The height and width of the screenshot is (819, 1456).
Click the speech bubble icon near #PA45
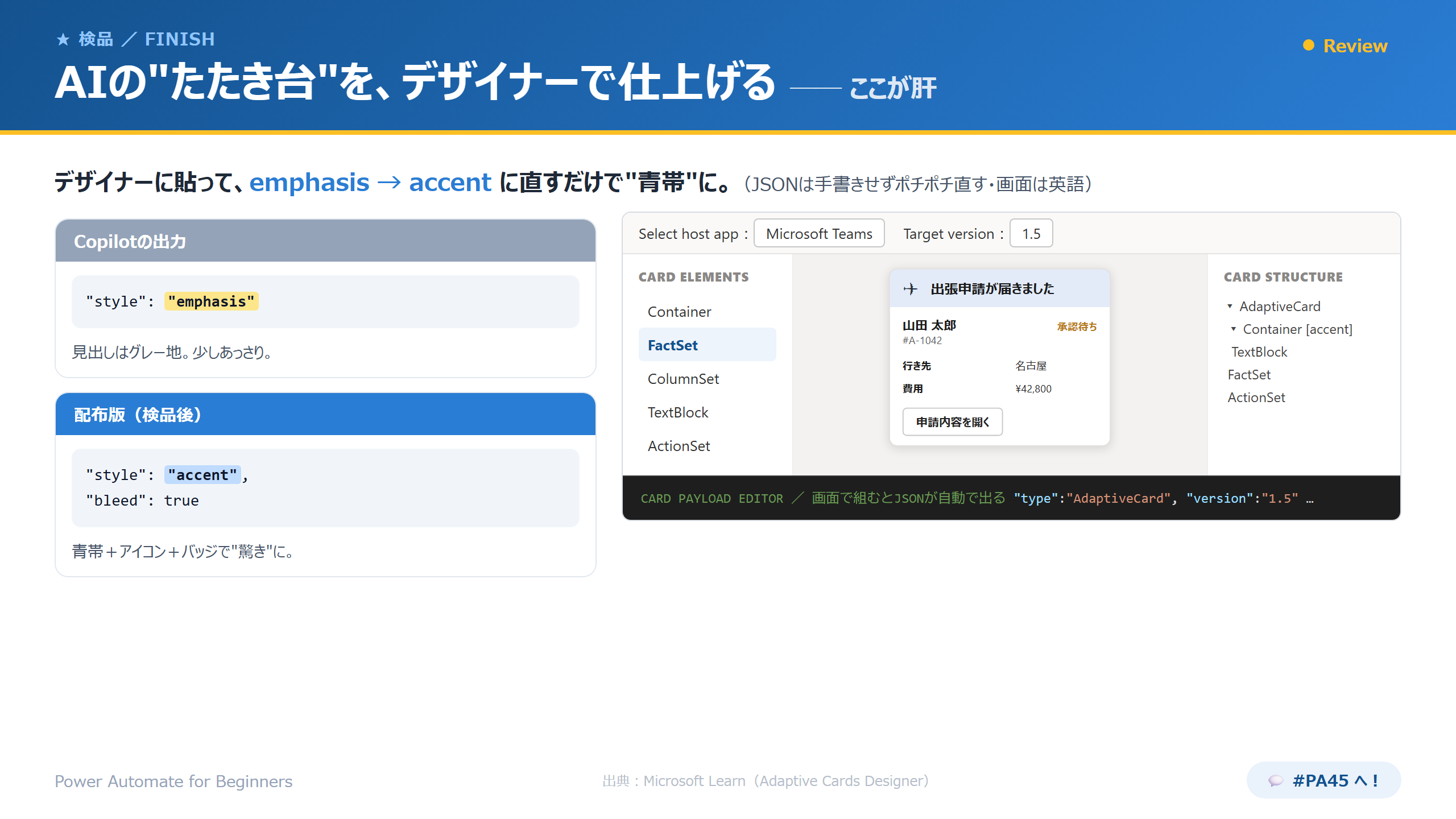click(1276, 780)
